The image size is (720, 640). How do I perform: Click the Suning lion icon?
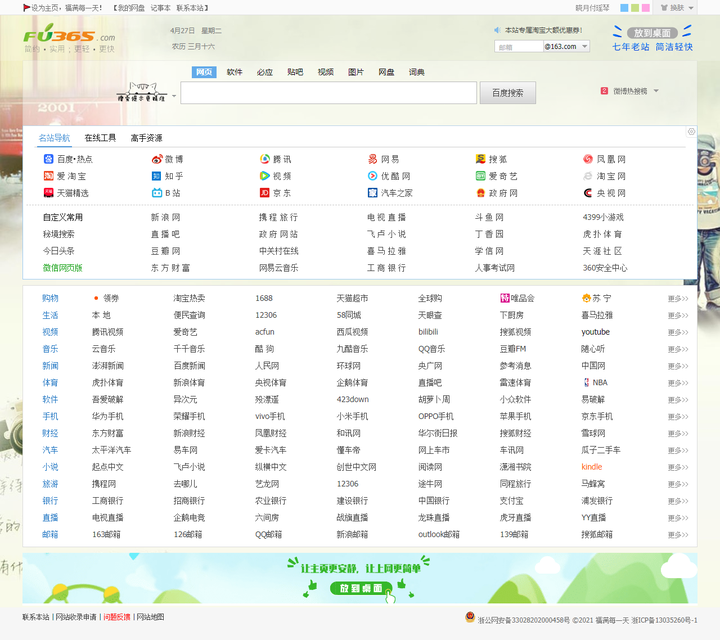click(586, 298)
